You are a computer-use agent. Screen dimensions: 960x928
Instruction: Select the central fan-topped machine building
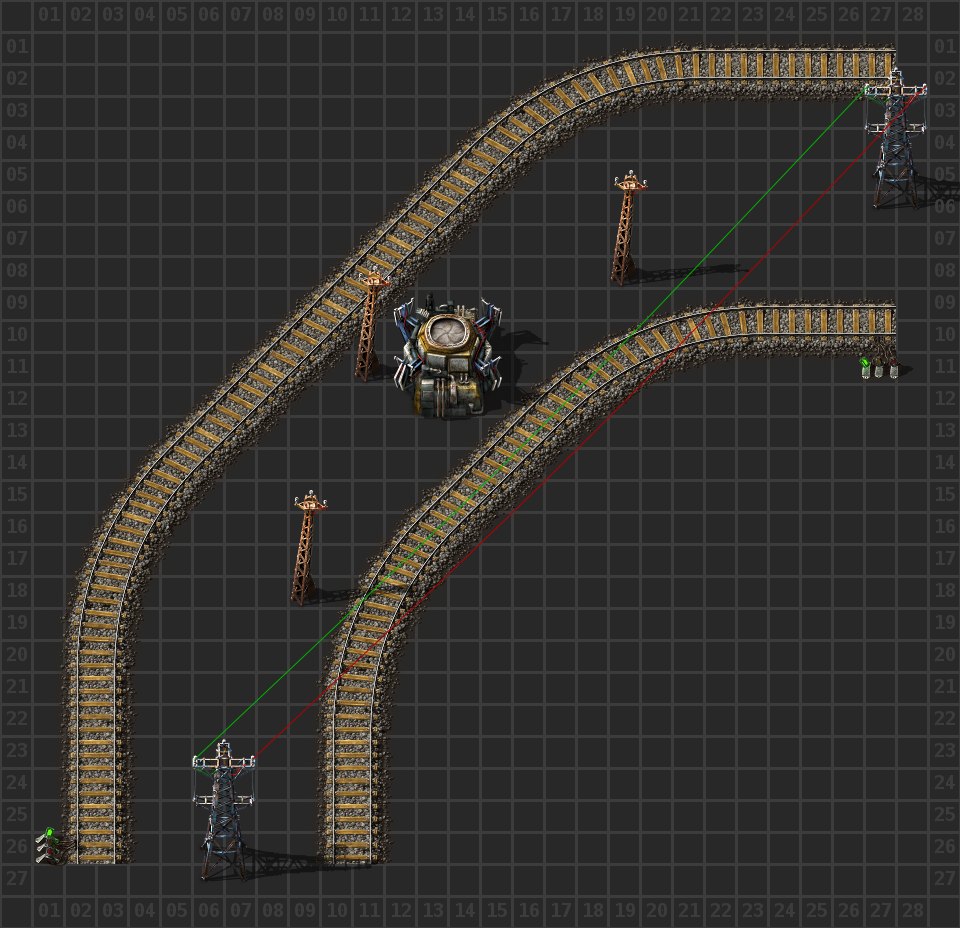click(x=448, y=357)
